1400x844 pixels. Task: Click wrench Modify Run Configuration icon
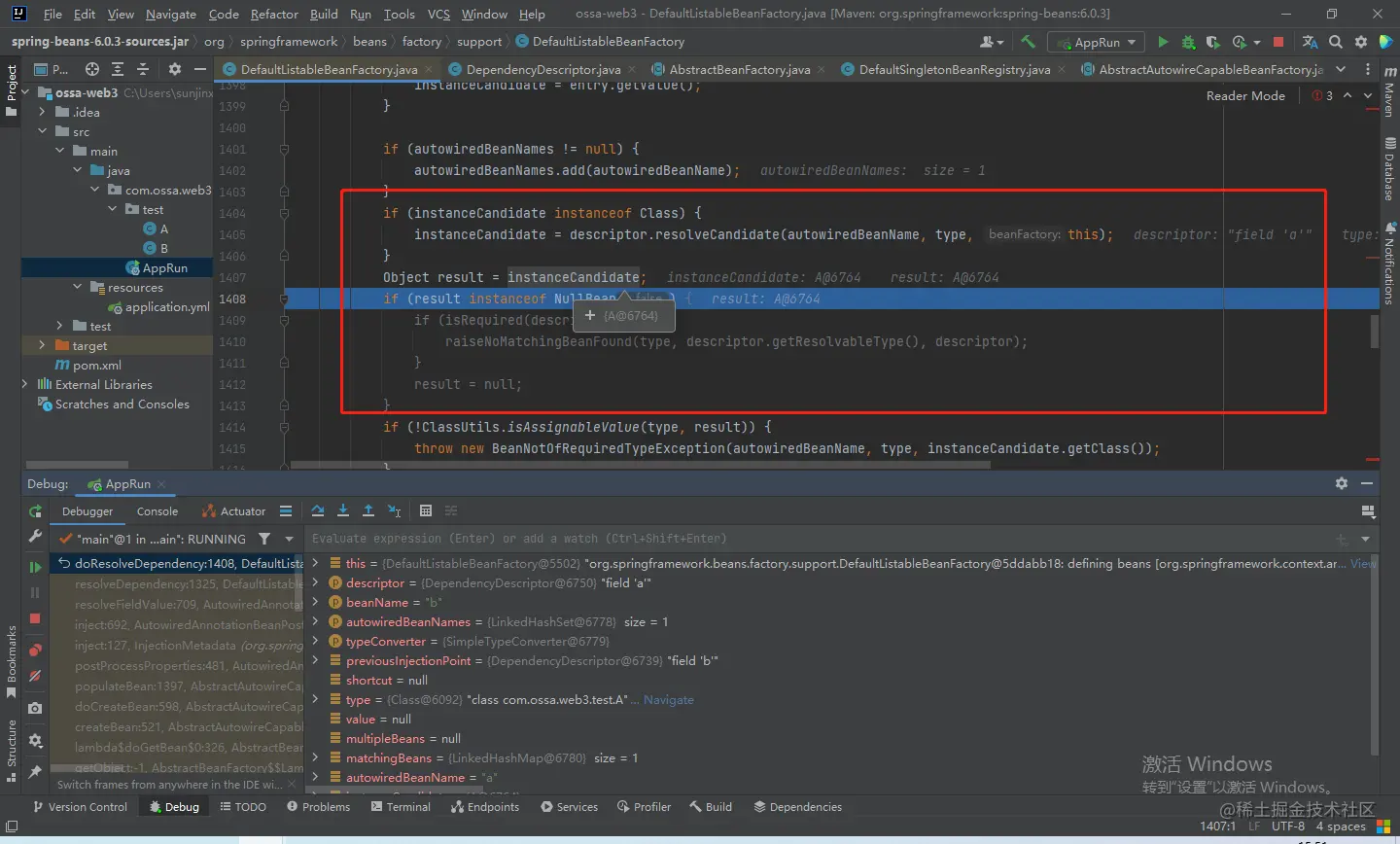pyautogui.click(x=35, y=537)
